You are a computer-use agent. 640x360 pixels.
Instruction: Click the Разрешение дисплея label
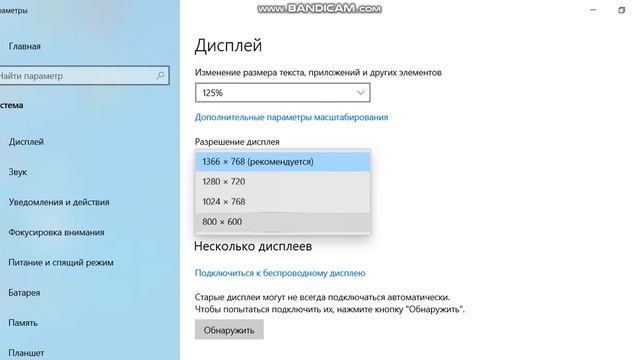[x=237, y=142]
